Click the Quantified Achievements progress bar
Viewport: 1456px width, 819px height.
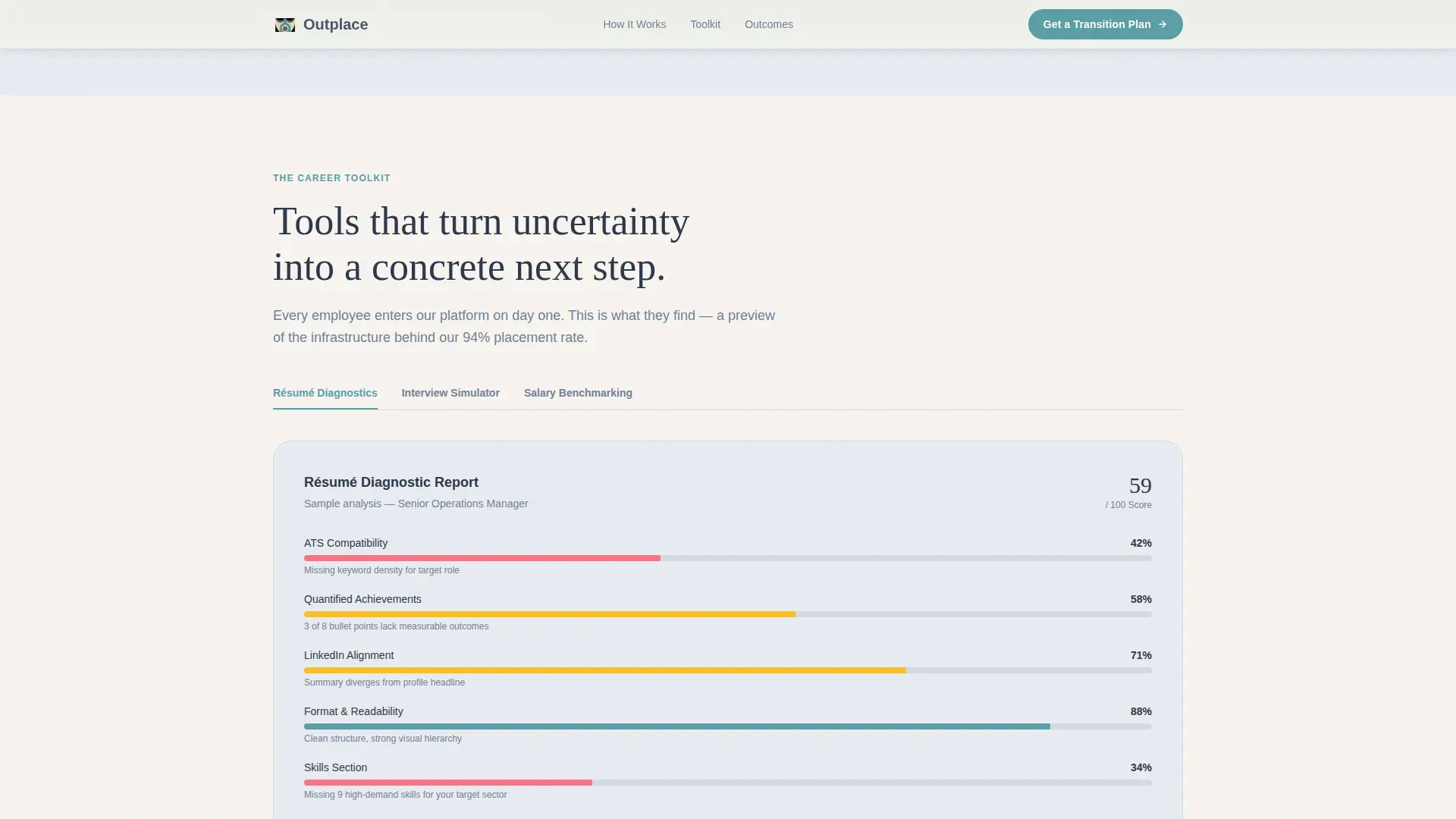[x=727, y=614]
